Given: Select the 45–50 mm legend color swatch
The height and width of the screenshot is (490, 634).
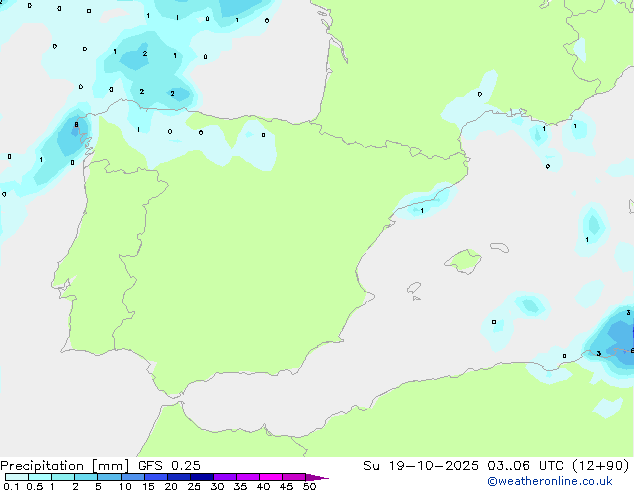Looking at the screenshot, I should (x=294, y=477).
